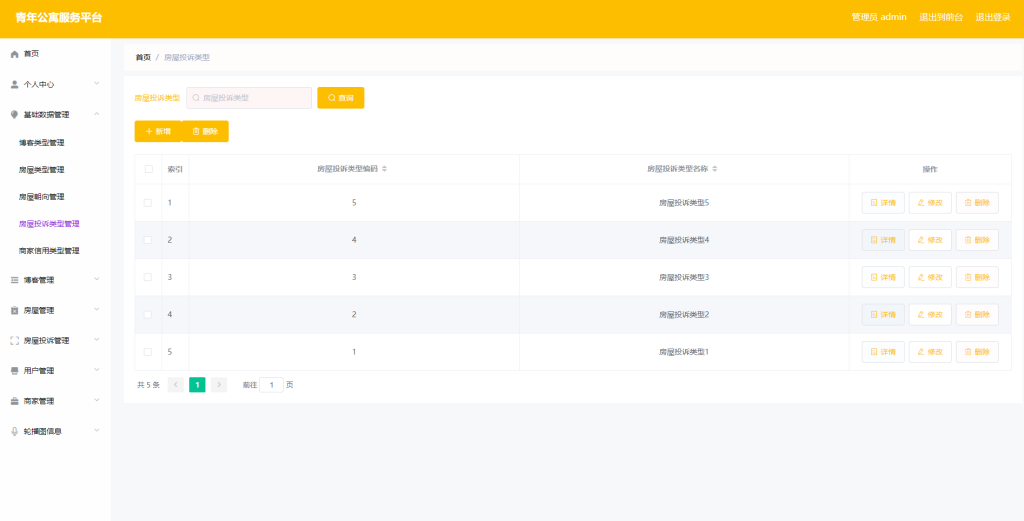This screenshot has width=1024, height=521.
Task: Focus the 房屋投诉类型 search input field
Action: [x=249, y=98]
